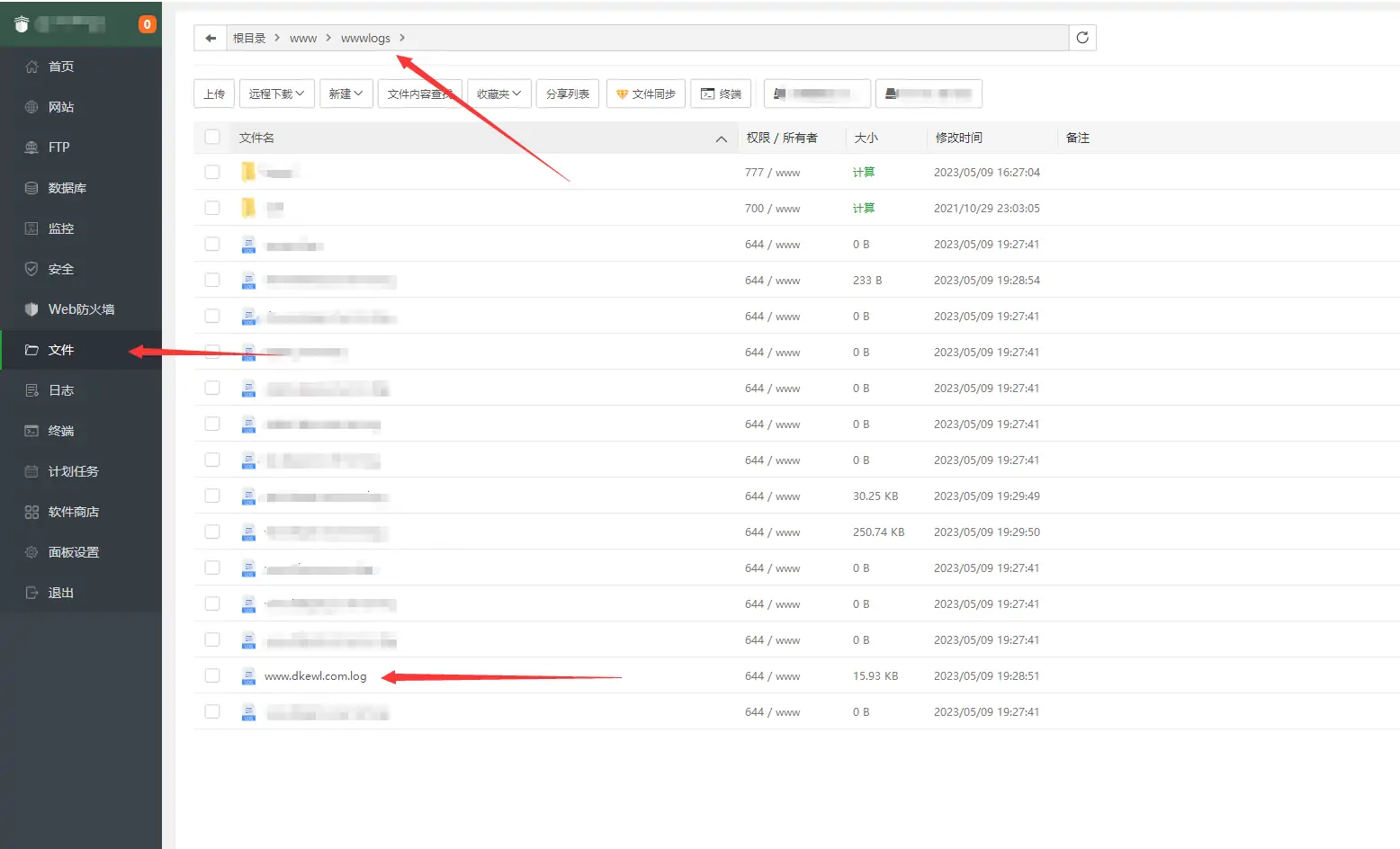
Task: Open www.dkewl.com.log file name
Action: pos(316,676)
